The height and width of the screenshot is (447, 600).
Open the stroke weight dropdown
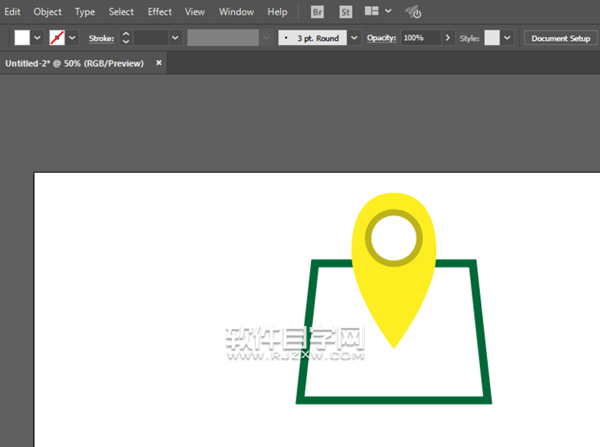click(175, 38)
